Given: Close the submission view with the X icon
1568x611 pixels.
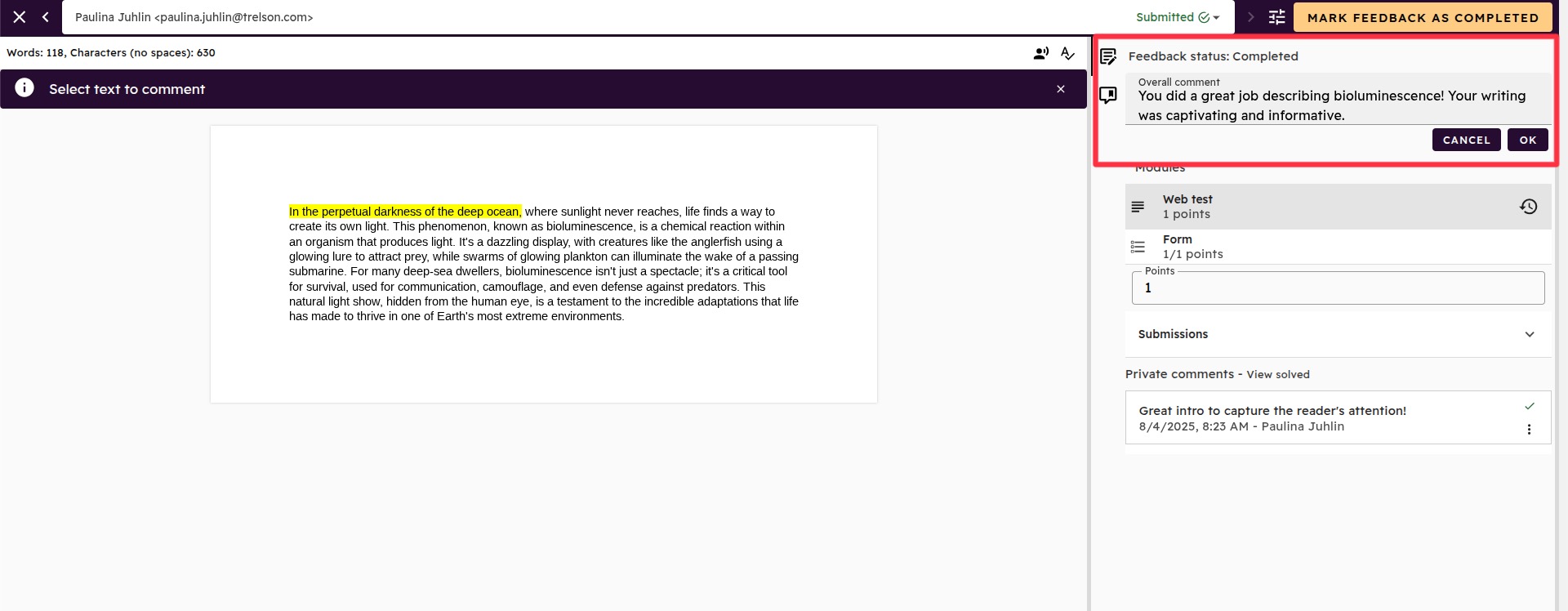Looking at the screenshot, I should point(20,17).
